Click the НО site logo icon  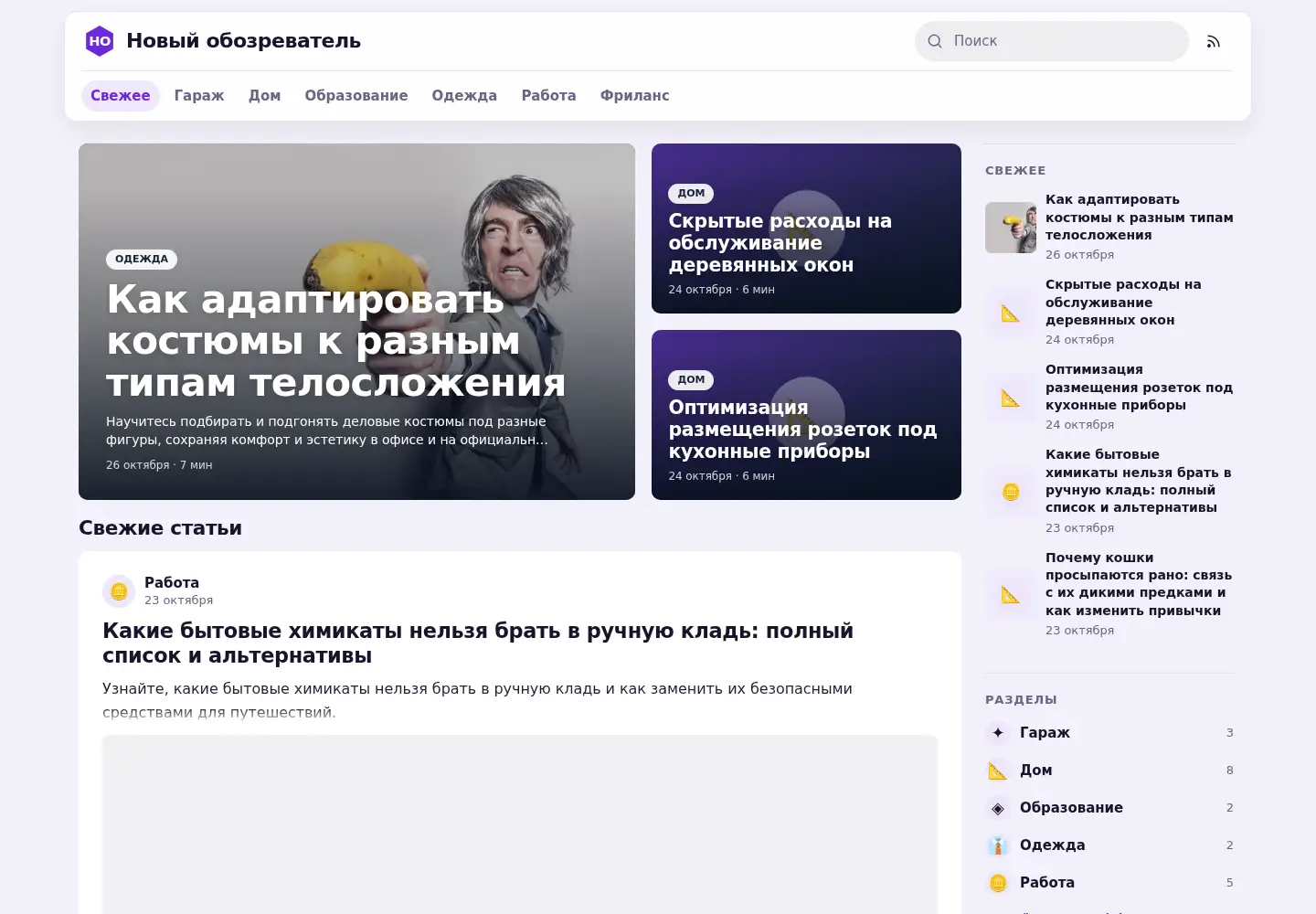(x=100, y=41)
